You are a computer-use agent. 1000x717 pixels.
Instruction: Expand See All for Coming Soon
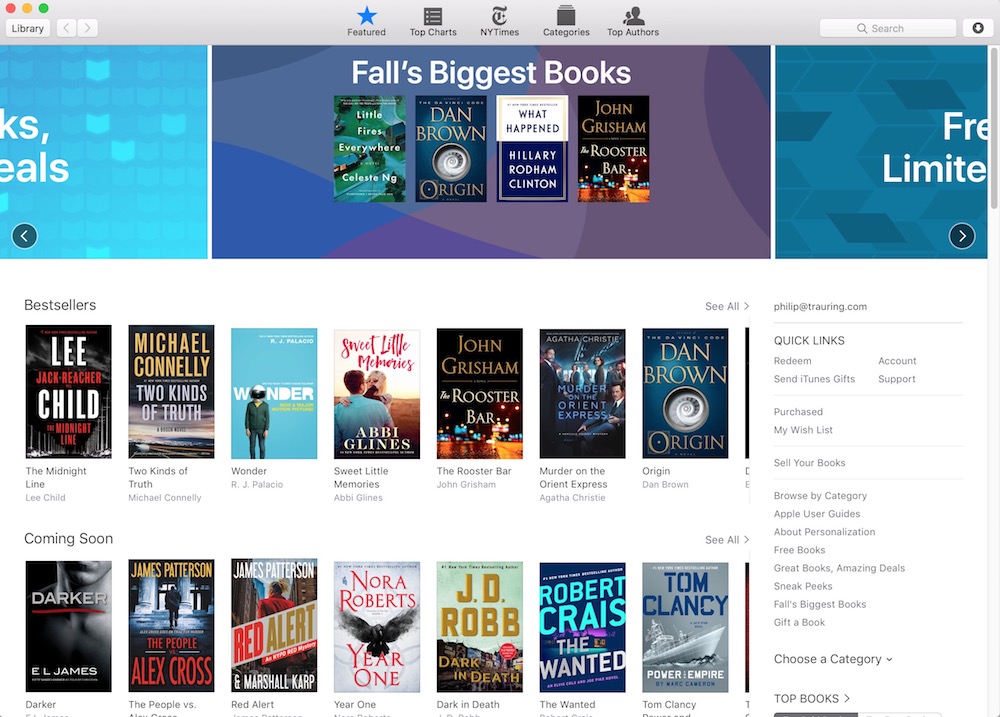726,540
